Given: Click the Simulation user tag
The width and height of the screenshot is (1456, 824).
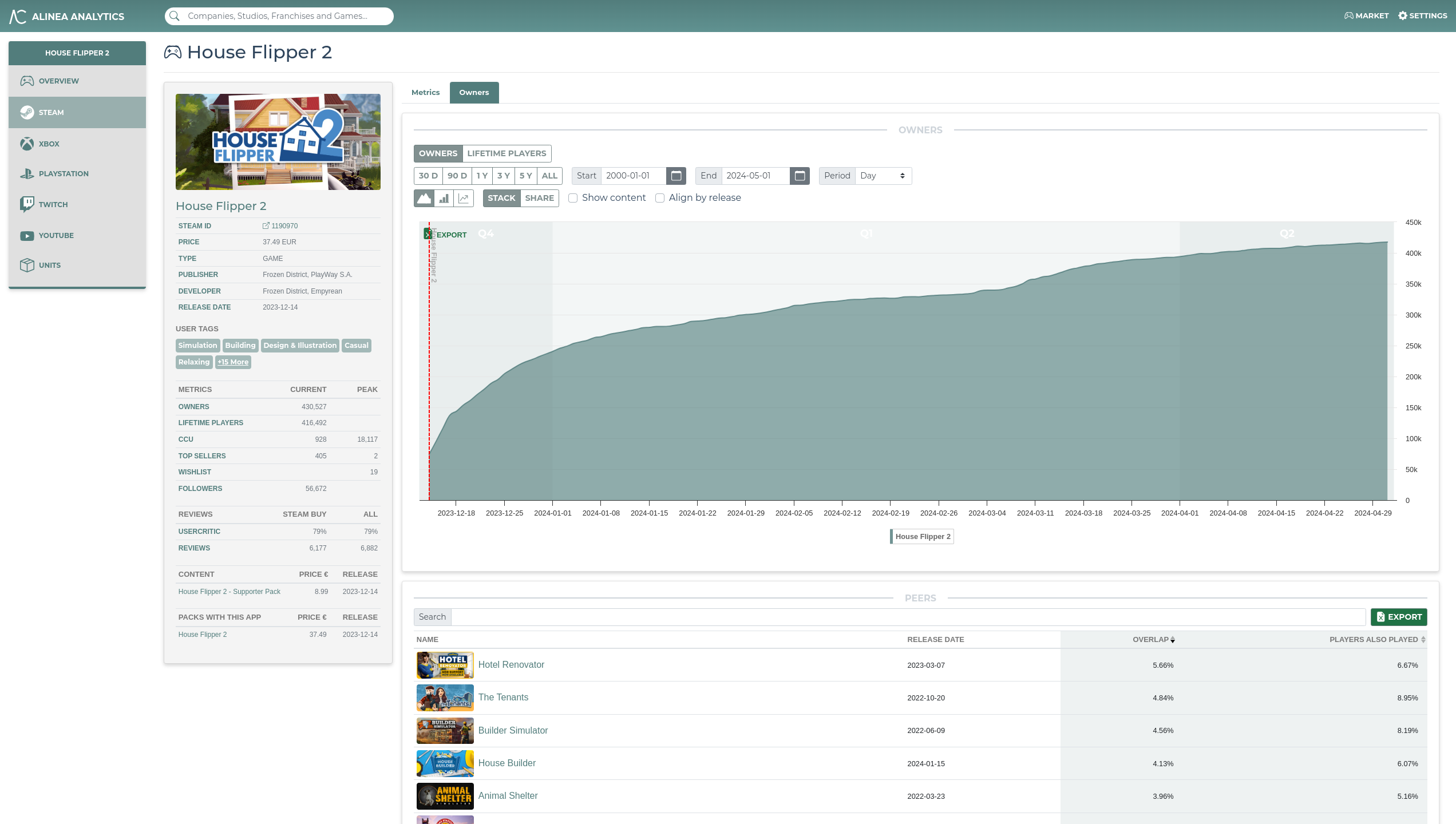Looking at the screenshot, I should tap(197, 346).
